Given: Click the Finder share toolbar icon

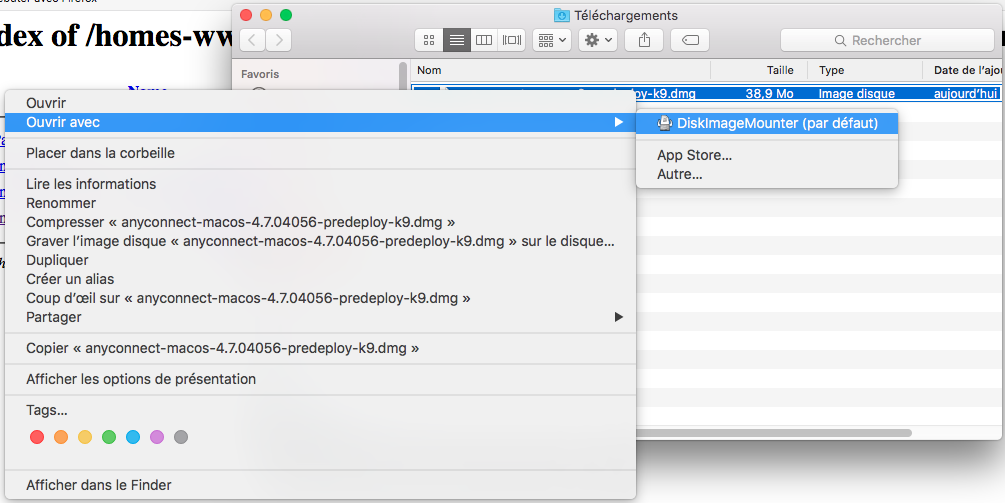Looking at the screenshot, I should click(x=643, y=40).
